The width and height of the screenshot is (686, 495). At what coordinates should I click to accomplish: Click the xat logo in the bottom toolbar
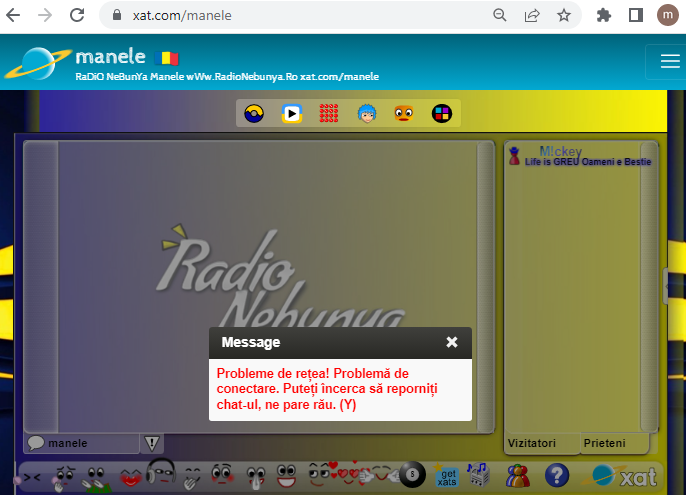621,476
